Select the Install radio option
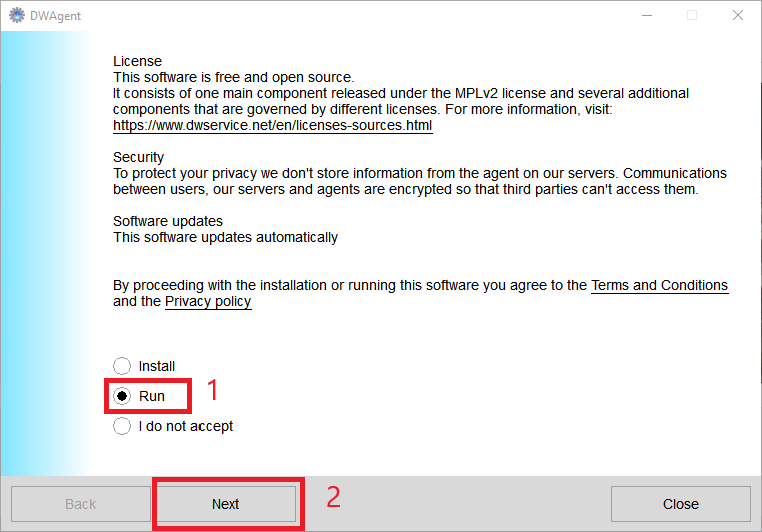This screenshot has height=532, width=762. pyautogui.click(x=122, y=367)
